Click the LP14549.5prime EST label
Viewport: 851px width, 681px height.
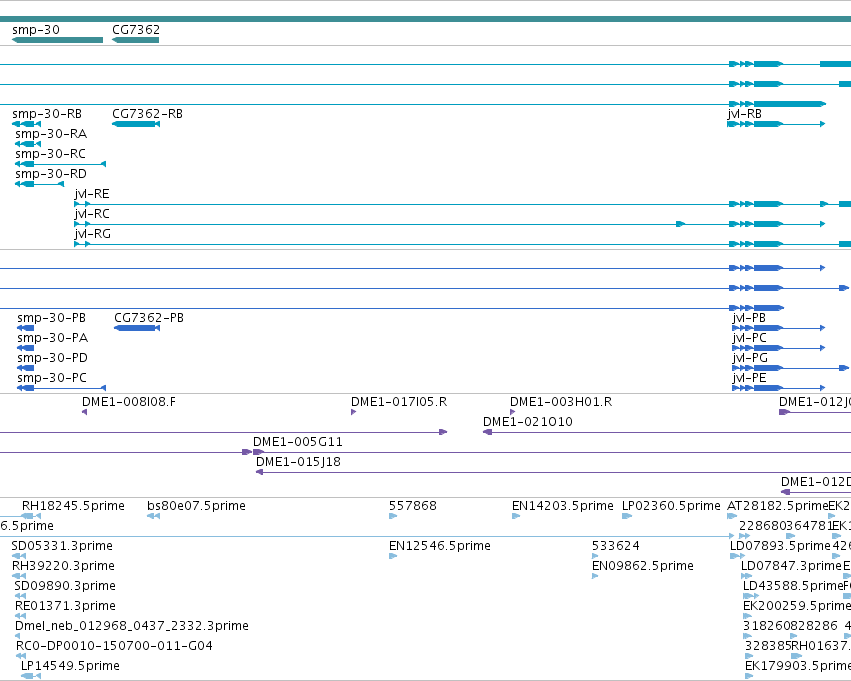(70, 666)
